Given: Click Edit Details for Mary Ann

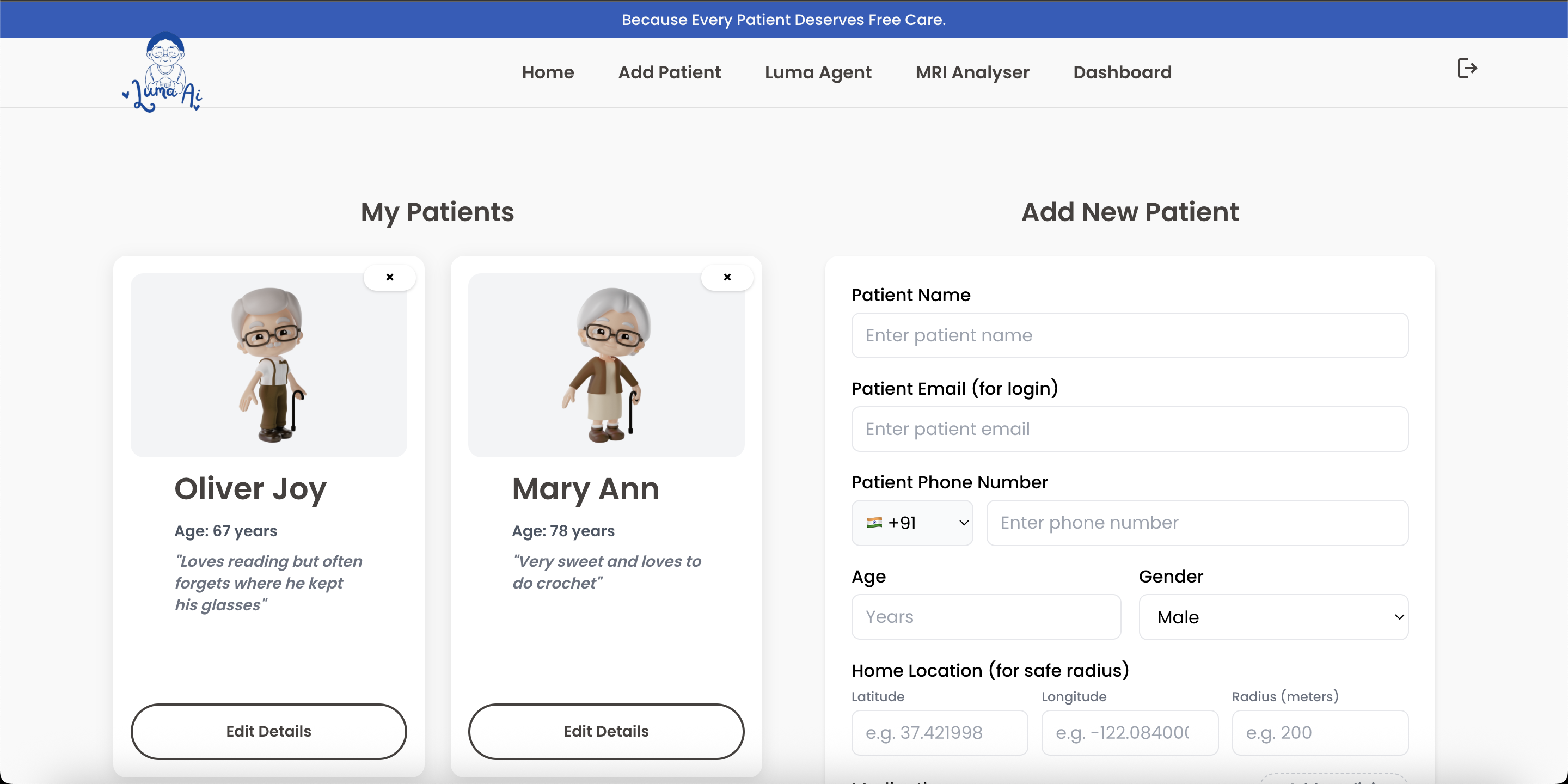Looking at the screenshot, I should point(605,731).
